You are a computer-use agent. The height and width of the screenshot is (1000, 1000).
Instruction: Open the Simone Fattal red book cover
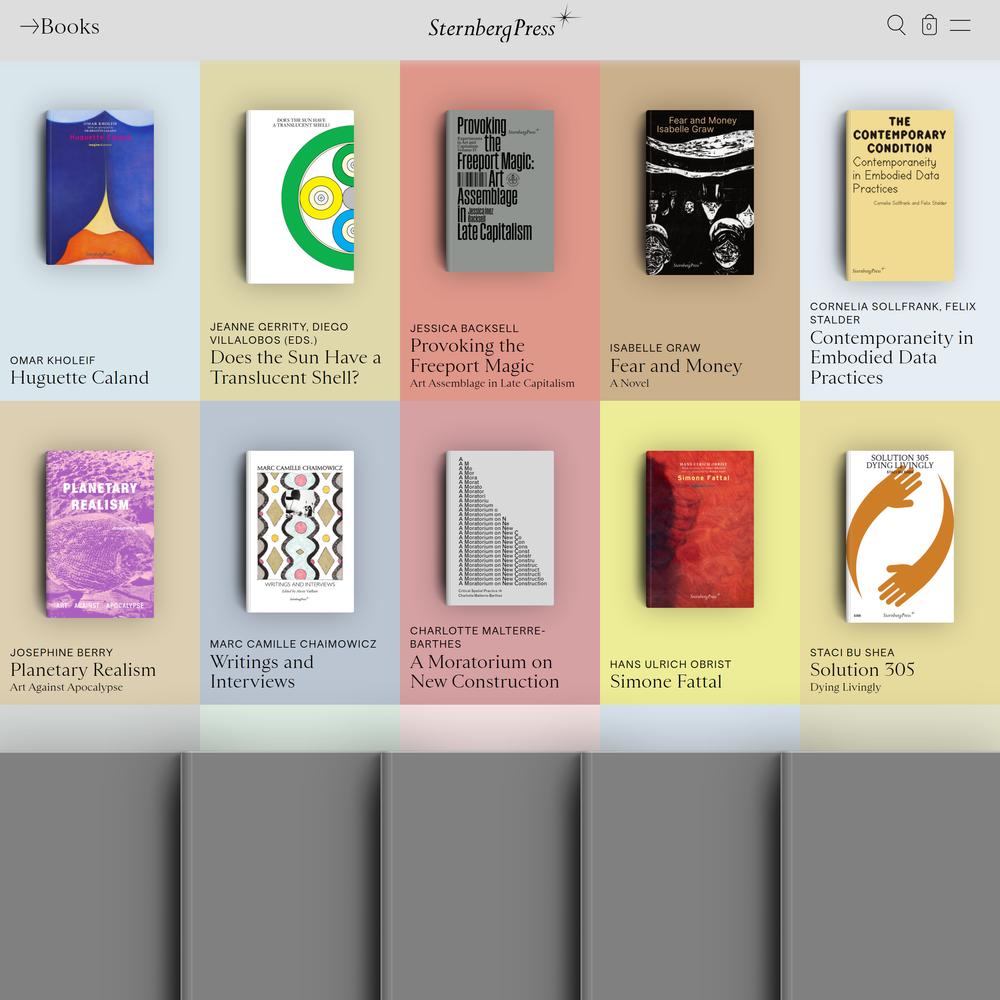pyautogui.click(x=700, y=529)
